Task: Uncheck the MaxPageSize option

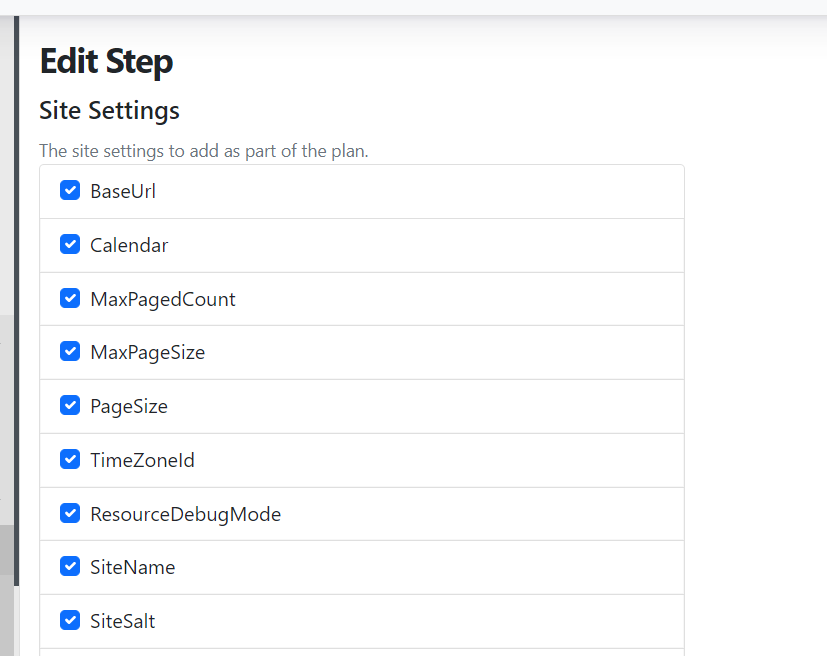Action: pos(69,351)
